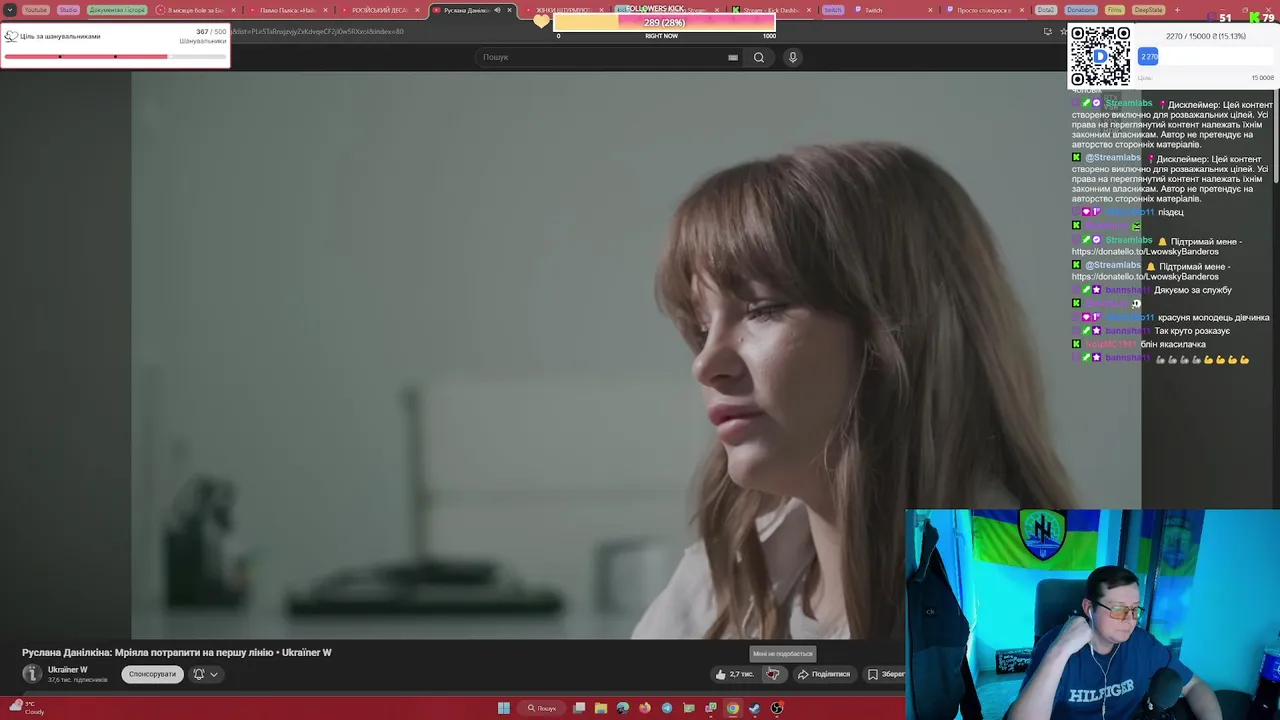Screen dimensions: 1280x720
Task: Share the video via Поділитися
Action: [x=824, y=674]
